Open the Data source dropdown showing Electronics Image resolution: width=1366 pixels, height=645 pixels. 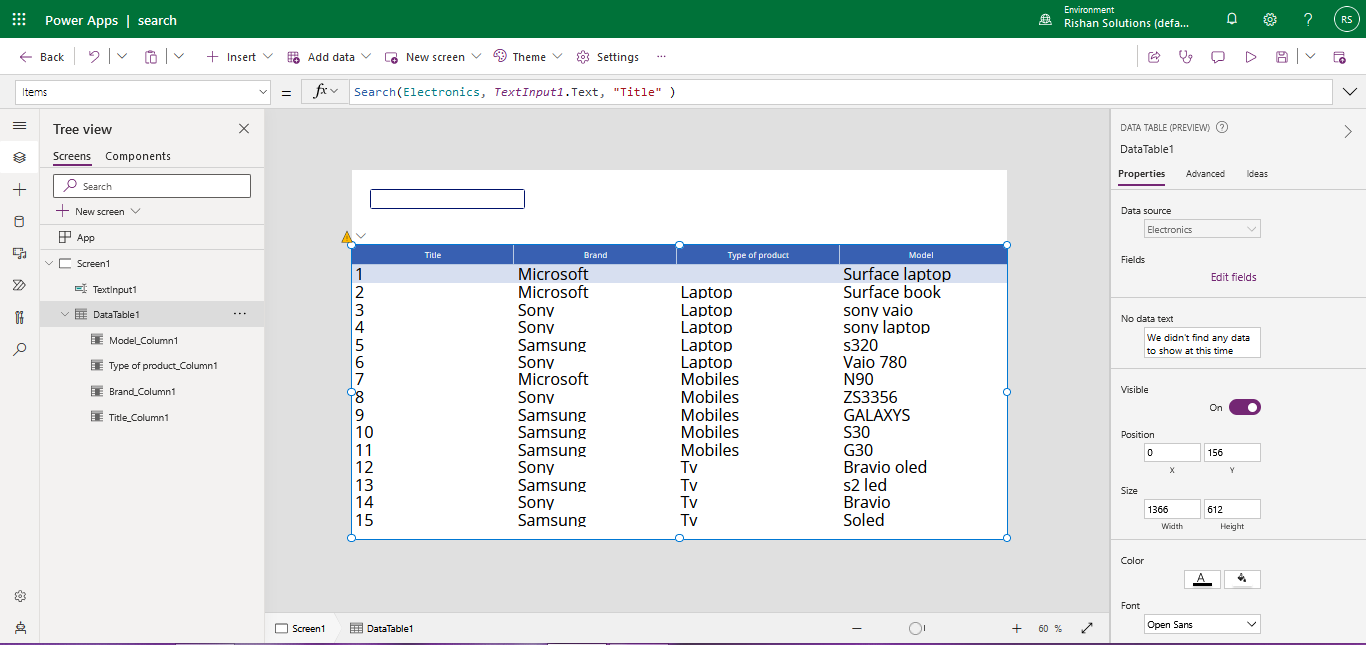[x=1201, y=228]
